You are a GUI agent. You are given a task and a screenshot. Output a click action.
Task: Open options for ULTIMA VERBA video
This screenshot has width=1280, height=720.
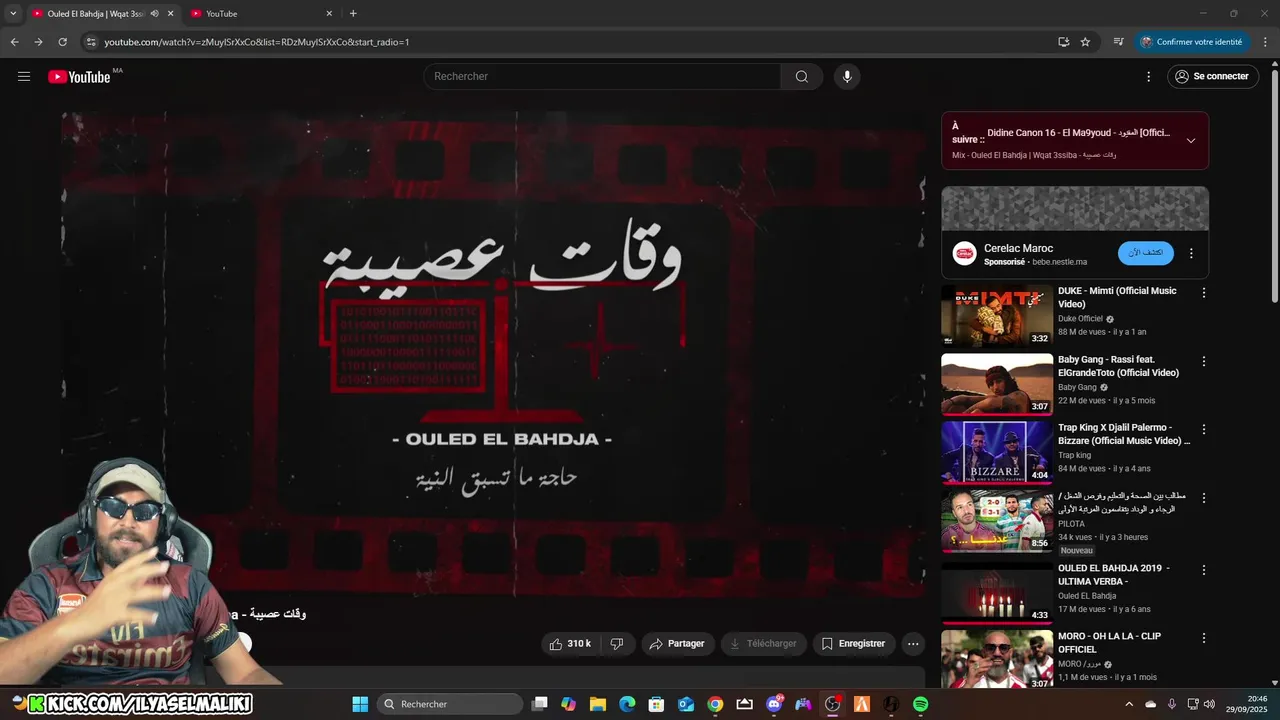click(1204, 570)
